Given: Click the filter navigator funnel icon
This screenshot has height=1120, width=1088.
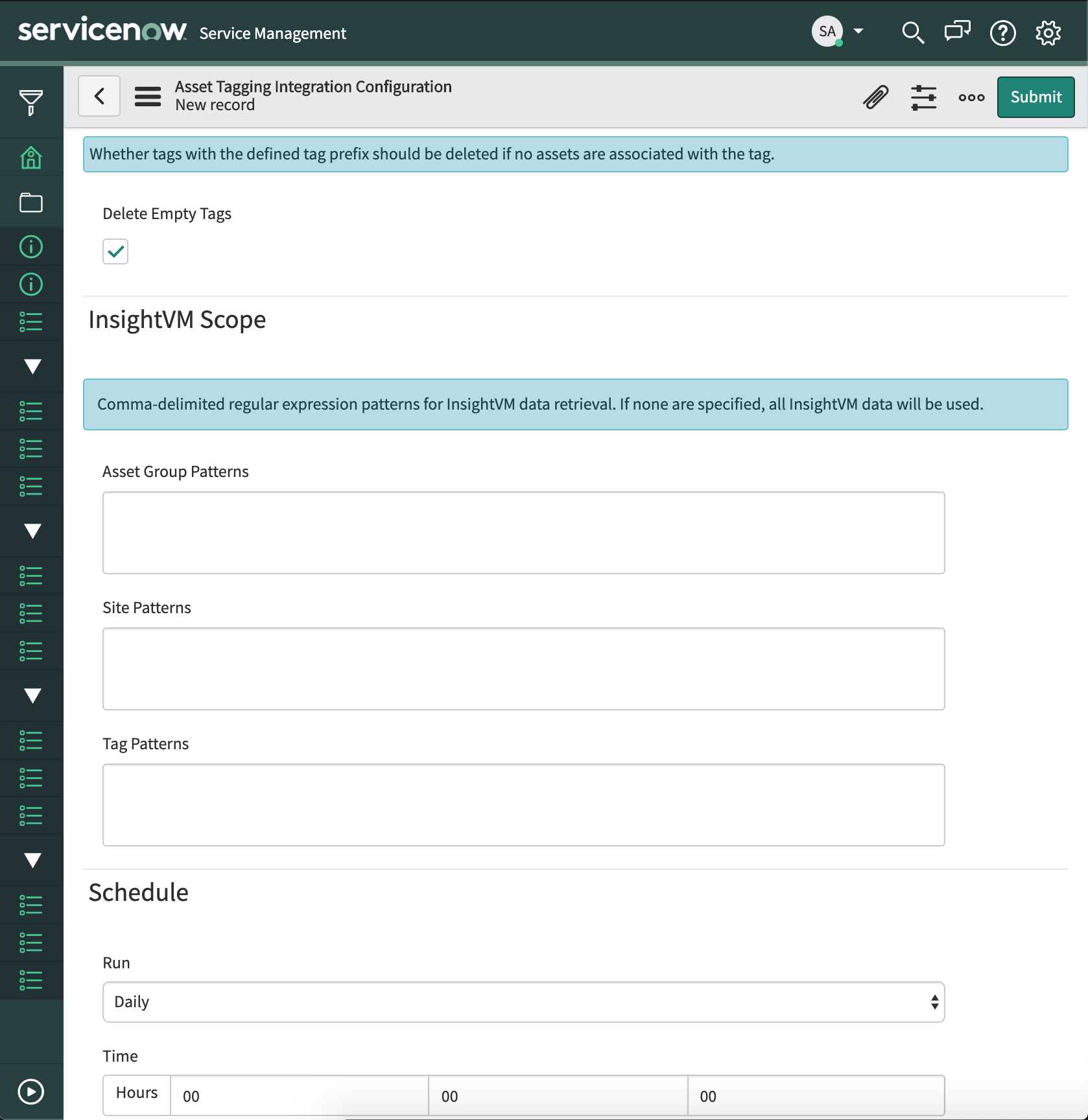Looking at the screenshot, I should coord(30,102).
